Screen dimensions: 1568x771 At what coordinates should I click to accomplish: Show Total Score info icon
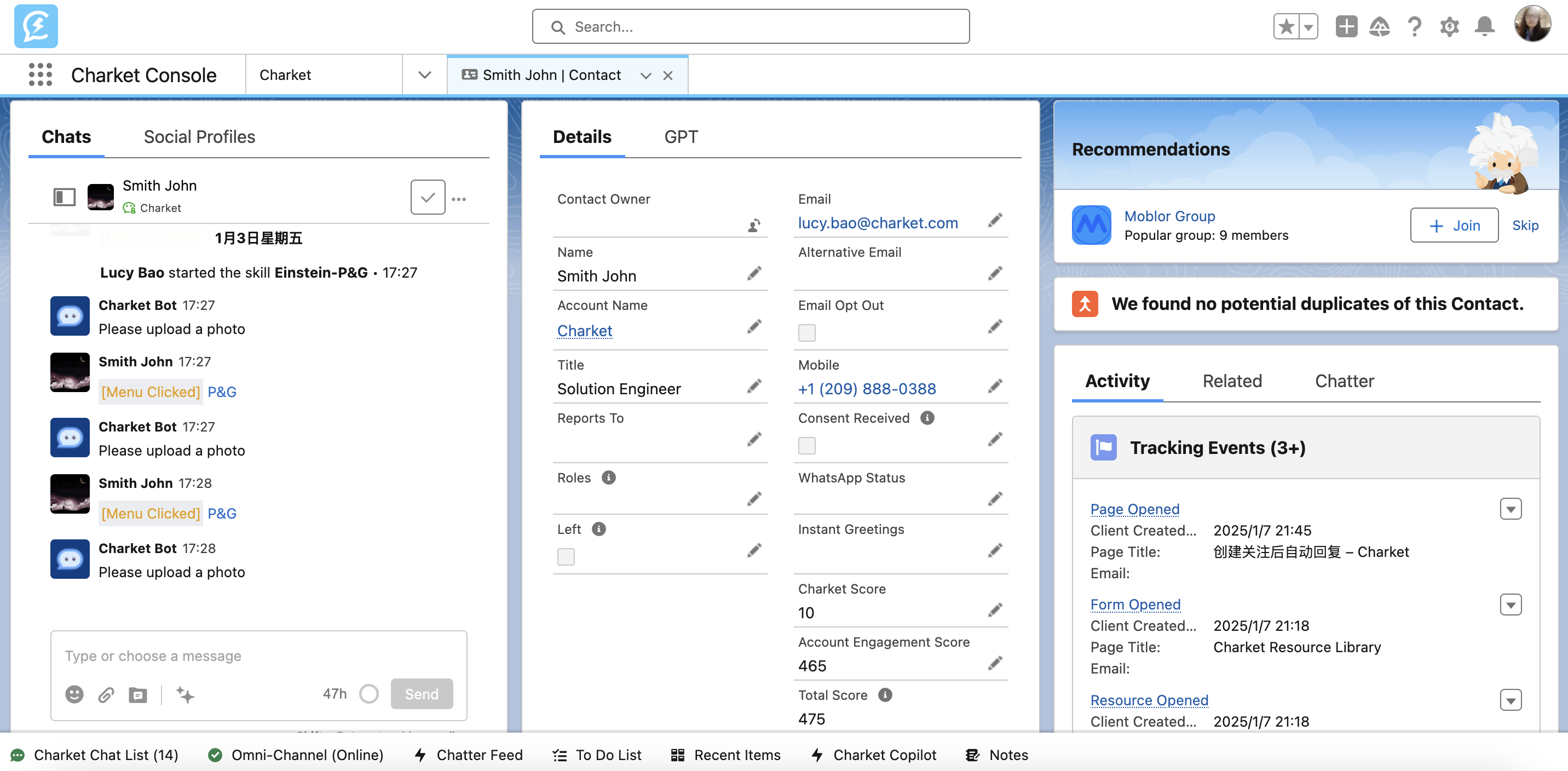coord(884,694)
